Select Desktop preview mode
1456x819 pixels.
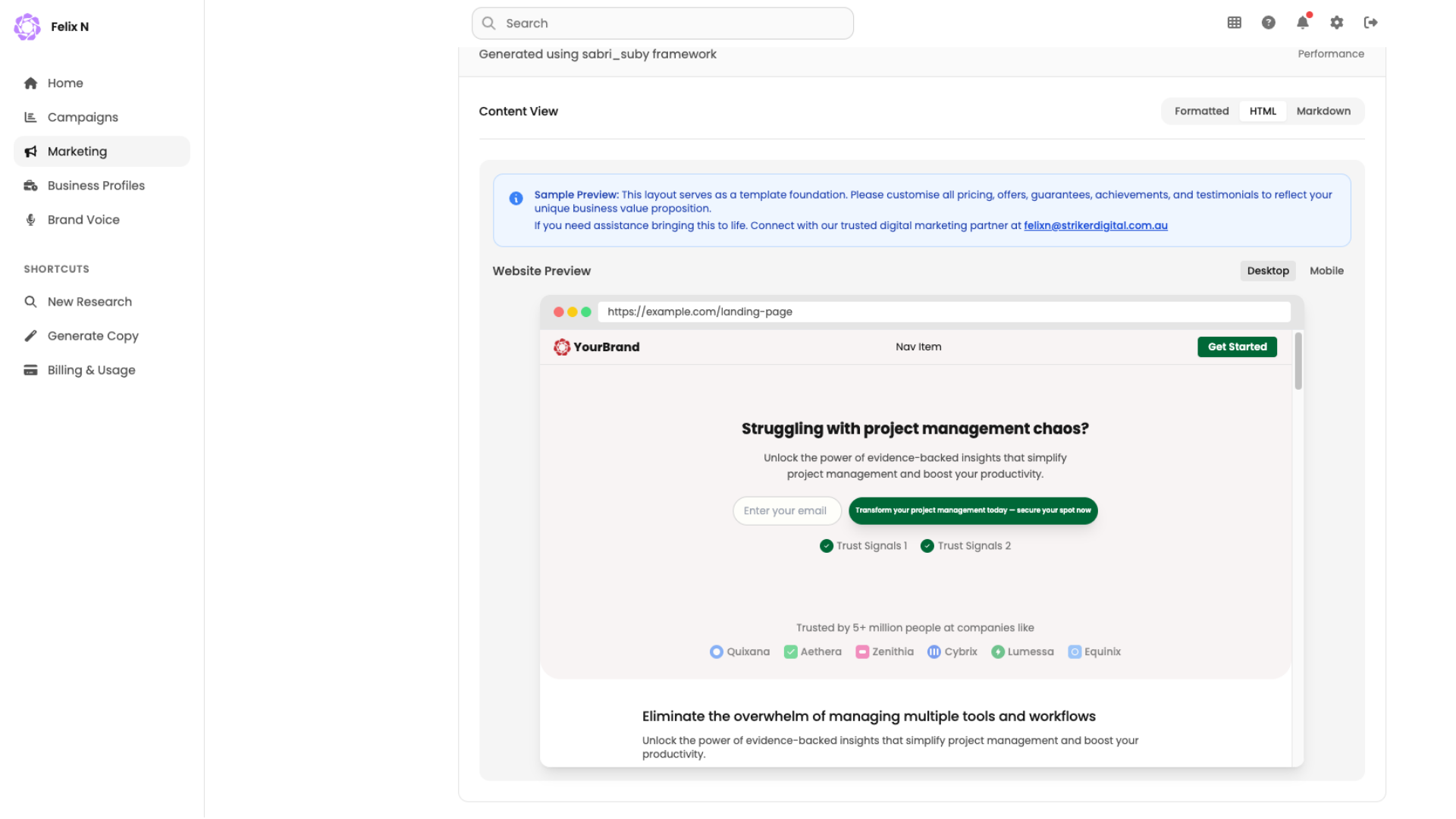(1267, 271)
